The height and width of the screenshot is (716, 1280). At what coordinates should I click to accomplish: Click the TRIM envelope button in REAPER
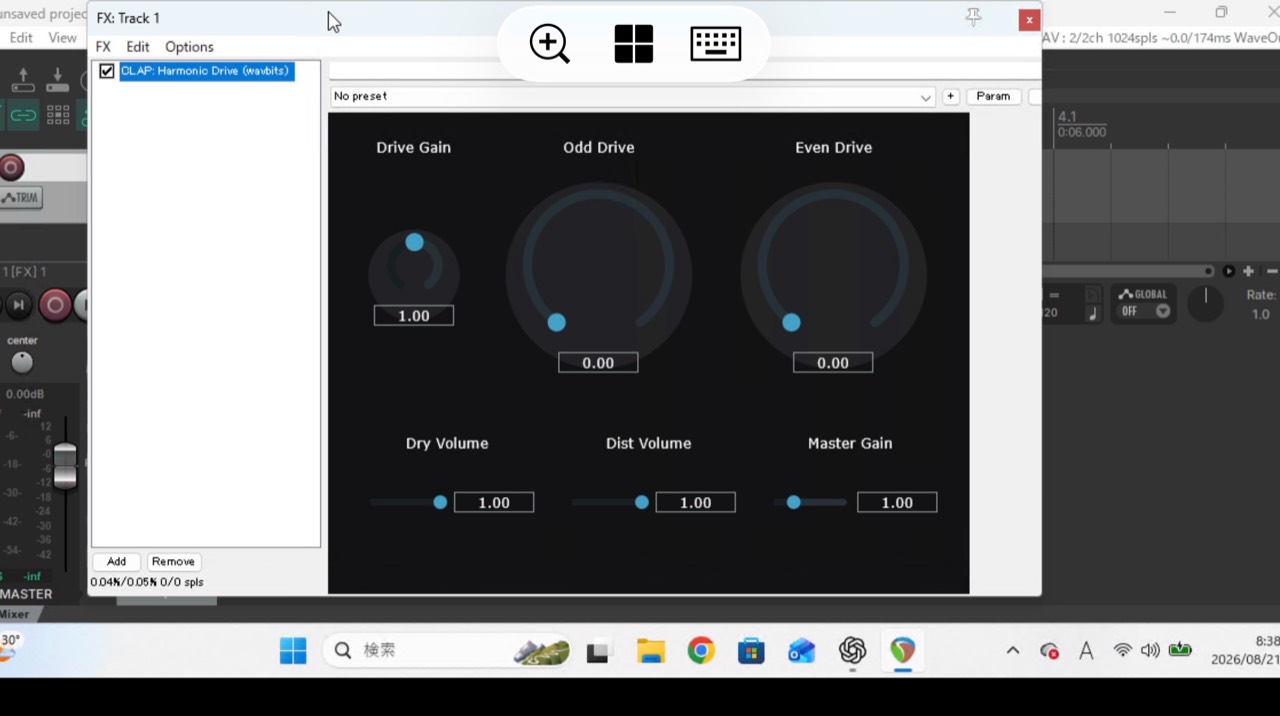[20, 198]
